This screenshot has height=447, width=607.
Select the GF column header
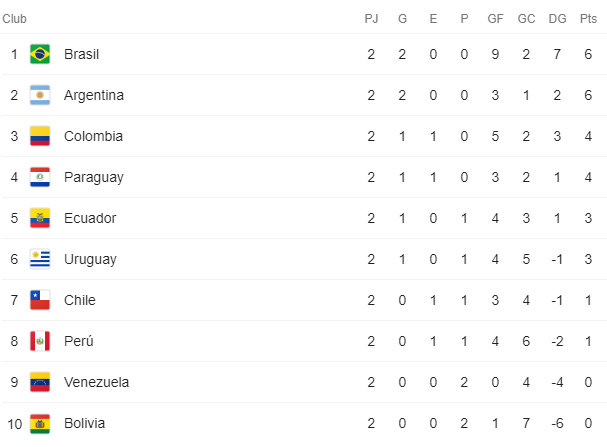coord(495,19)
